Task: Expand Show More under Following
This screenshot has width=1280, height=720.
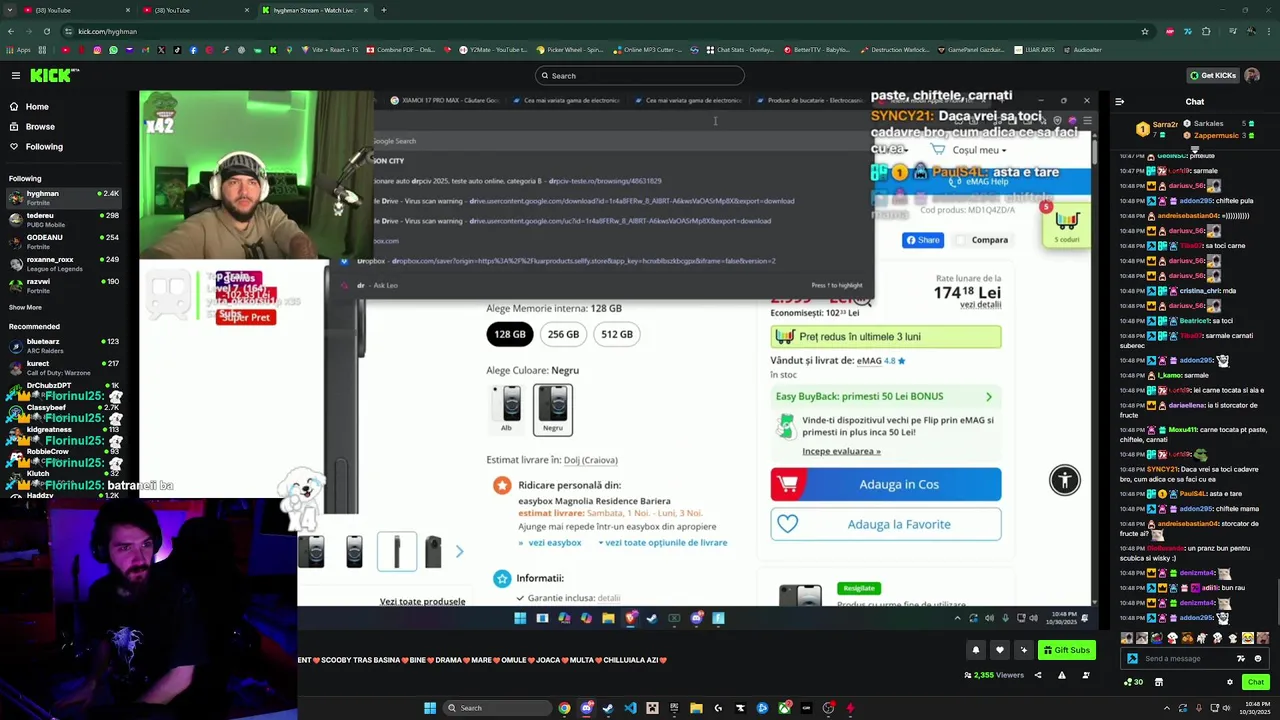Action: (25, 307)
